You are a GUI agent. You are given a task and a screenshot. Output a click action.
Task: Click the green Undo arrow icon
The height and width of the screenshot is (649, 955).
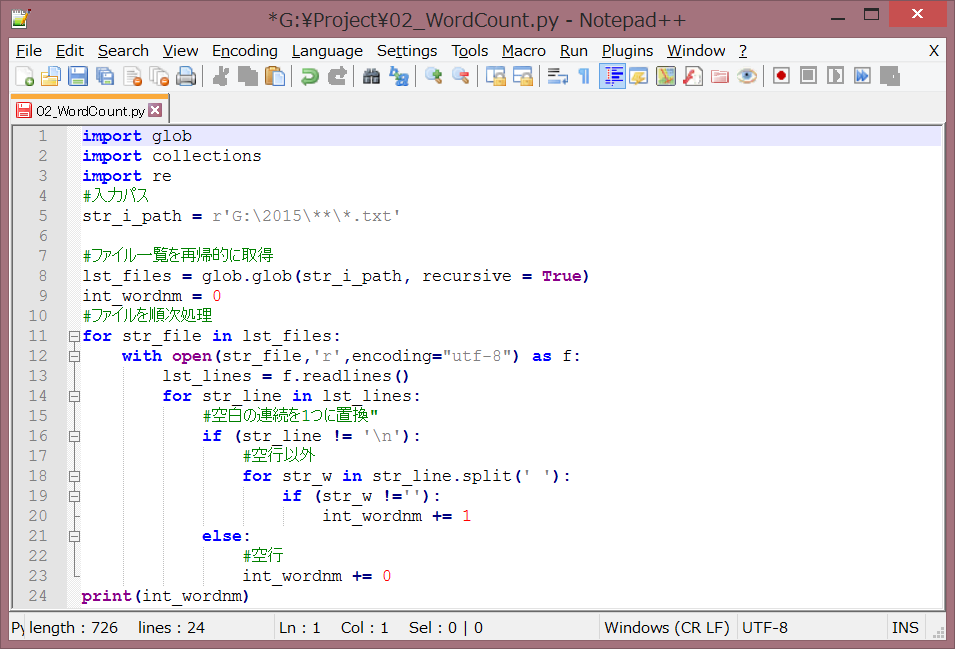[x=309, y=77]
